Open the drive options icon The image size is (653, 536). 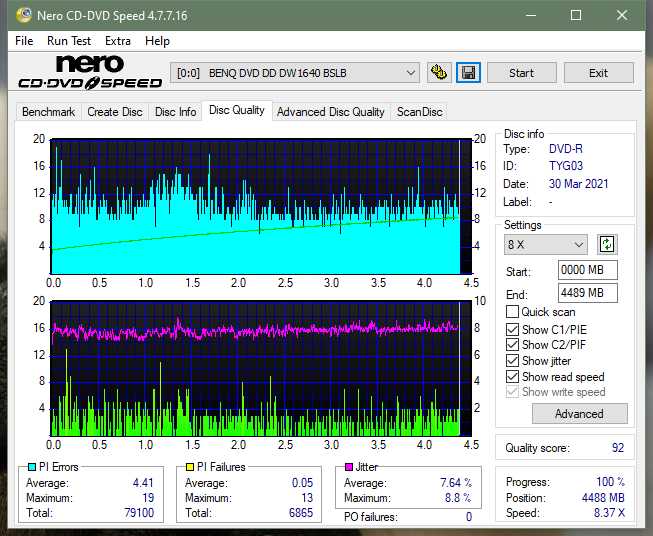click(x=439, y=73)
